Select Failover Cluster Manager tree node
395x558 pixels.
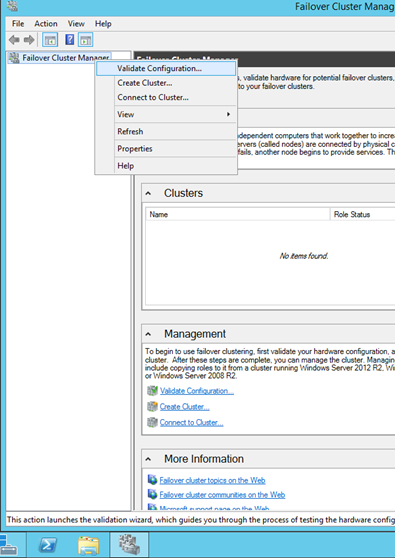point(59,58)
